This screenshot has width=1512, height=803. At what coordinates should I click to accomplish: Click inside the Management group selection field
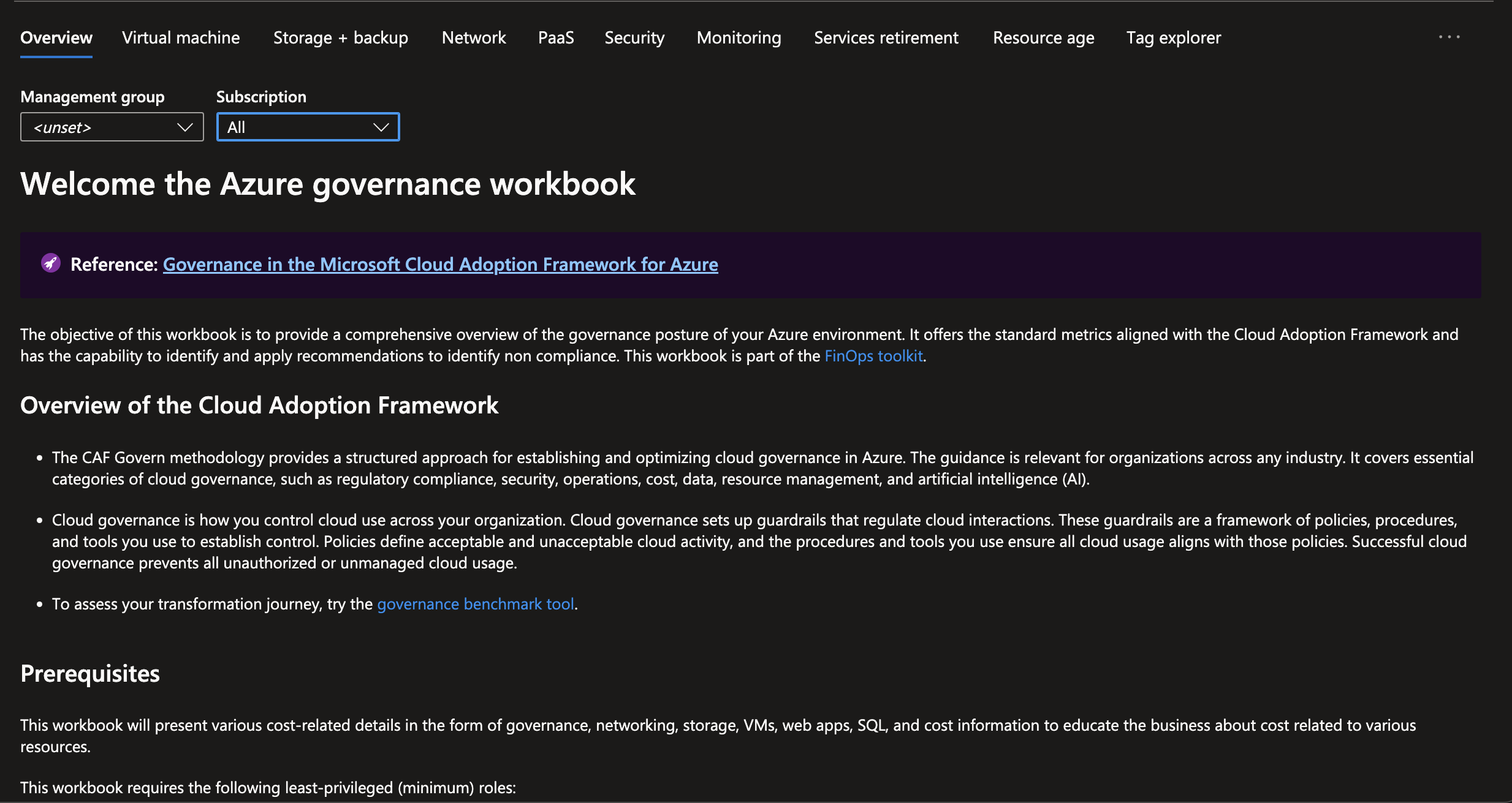(x=92, y=127)
